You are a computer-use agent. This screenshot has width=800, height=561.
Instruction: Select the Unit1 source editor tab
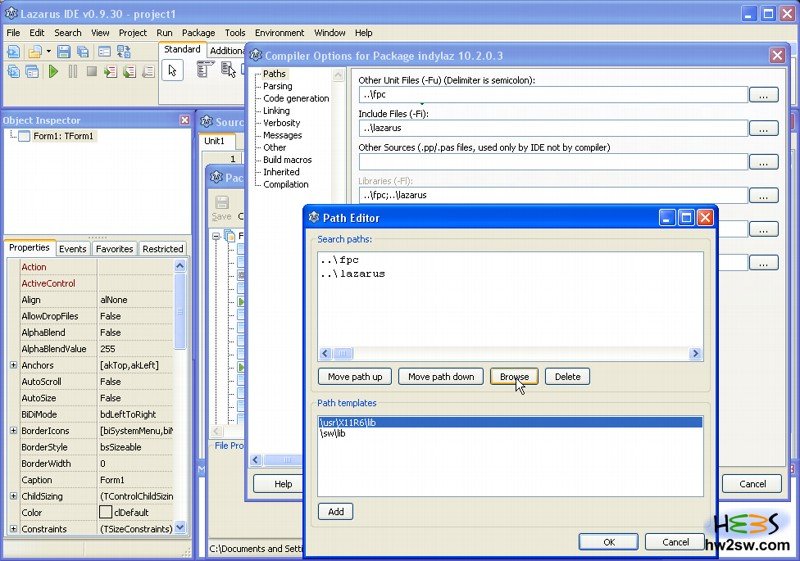[214, 141]
